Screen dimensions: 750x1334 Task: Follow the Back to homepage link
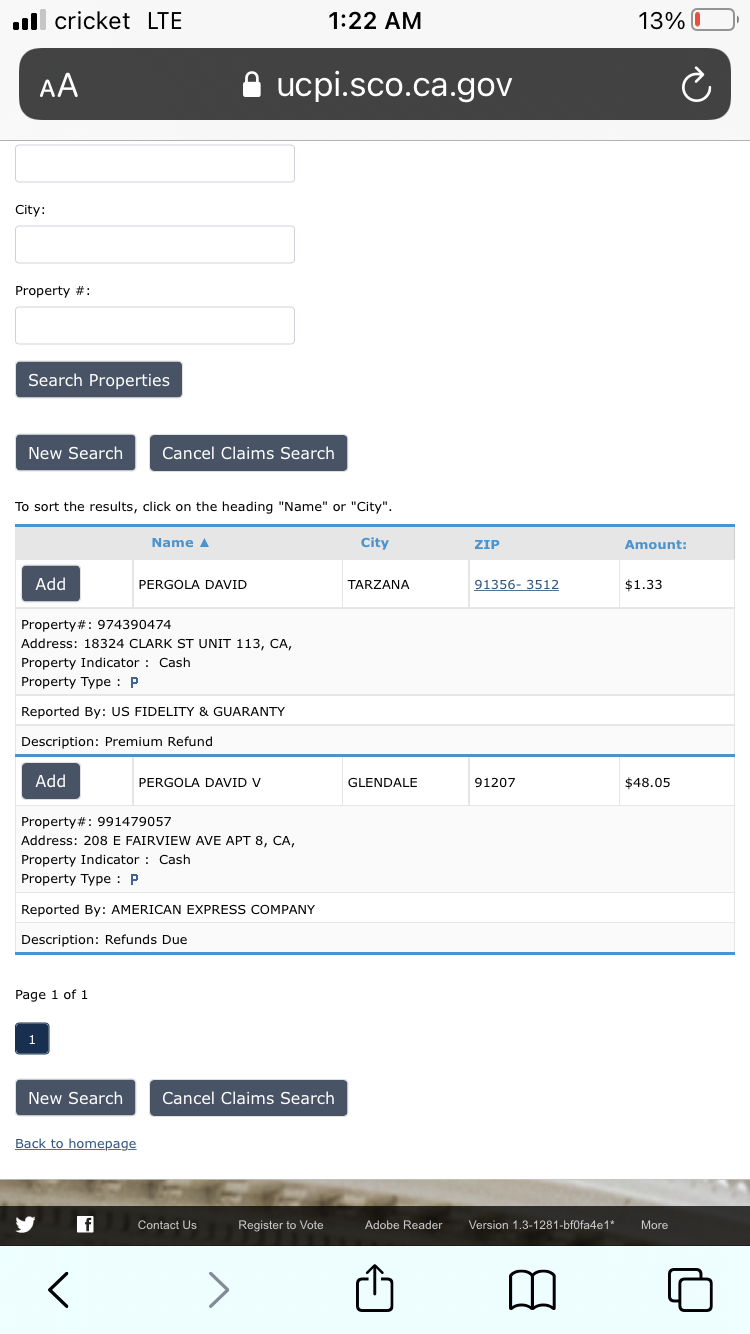(x=76, y=1143)
